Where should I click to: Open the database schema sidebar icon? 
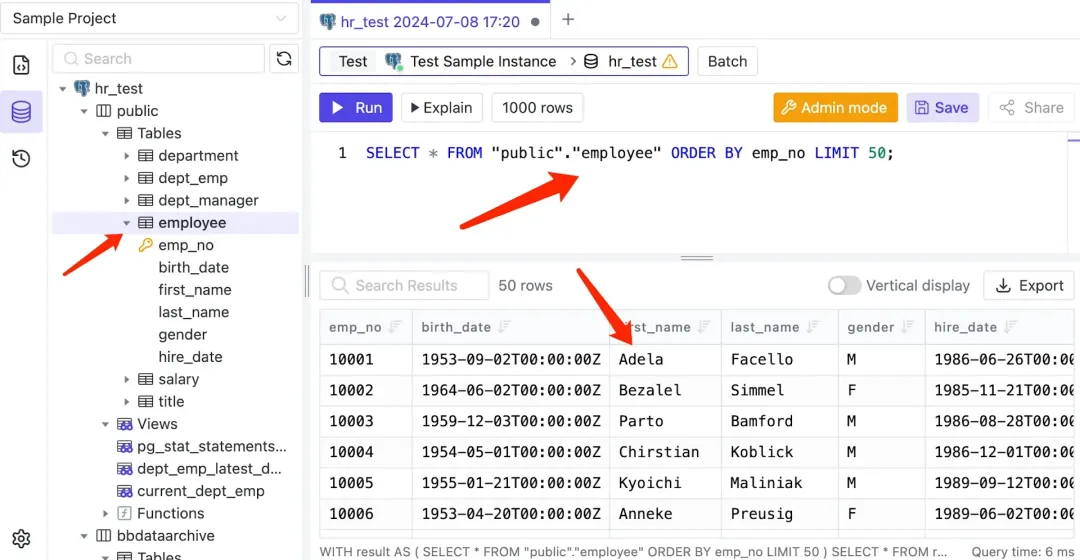tap(21, 112)
